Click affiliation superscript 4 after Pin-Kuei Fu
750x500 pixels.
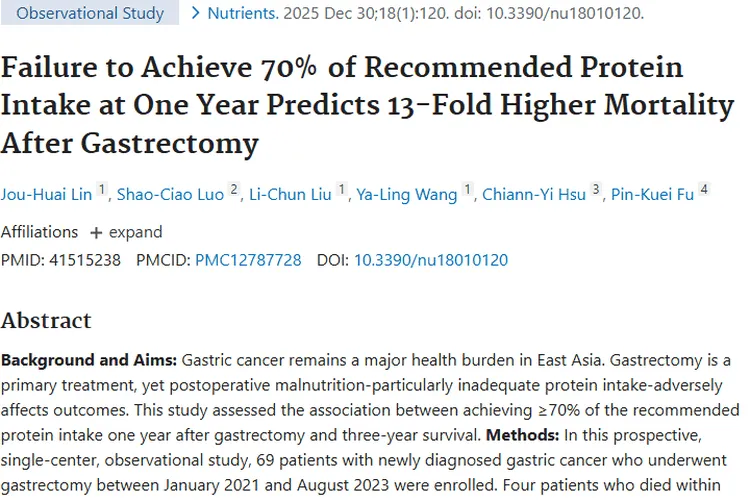tap(704, 189)
